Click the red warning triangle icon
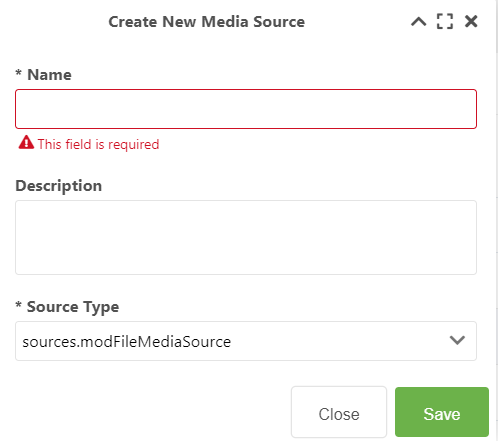This screenshot has height=441, width=498. (x=26, y=142)
